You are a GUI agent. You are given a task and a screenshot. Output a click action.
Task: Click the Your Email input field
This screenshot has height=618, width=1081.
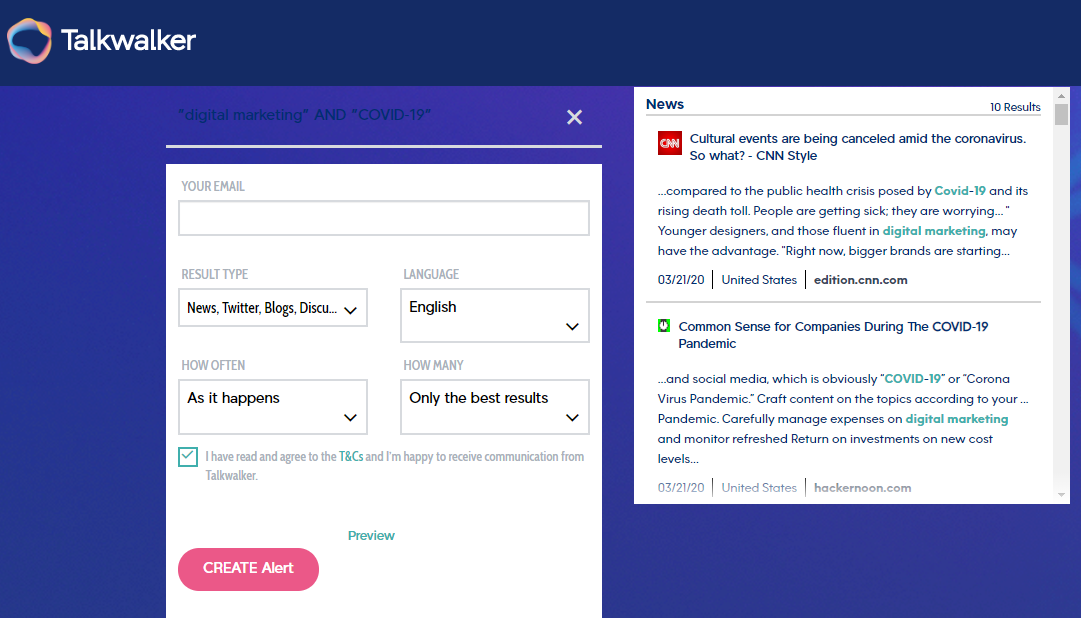pos(384,218)
